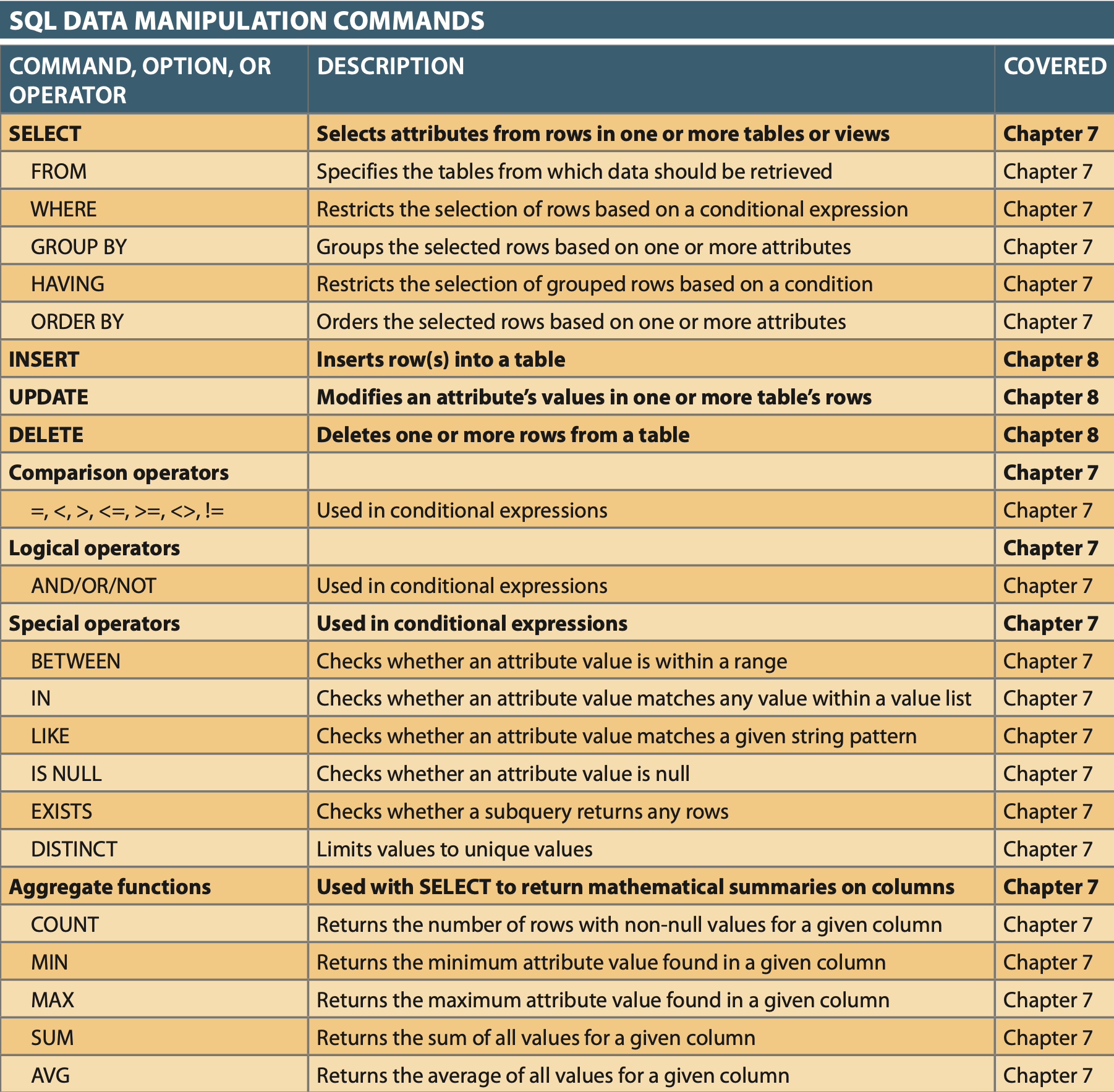1114x1092 pixels.
Task: Select the 'IN' operator cell
Action: coord(154,698)
